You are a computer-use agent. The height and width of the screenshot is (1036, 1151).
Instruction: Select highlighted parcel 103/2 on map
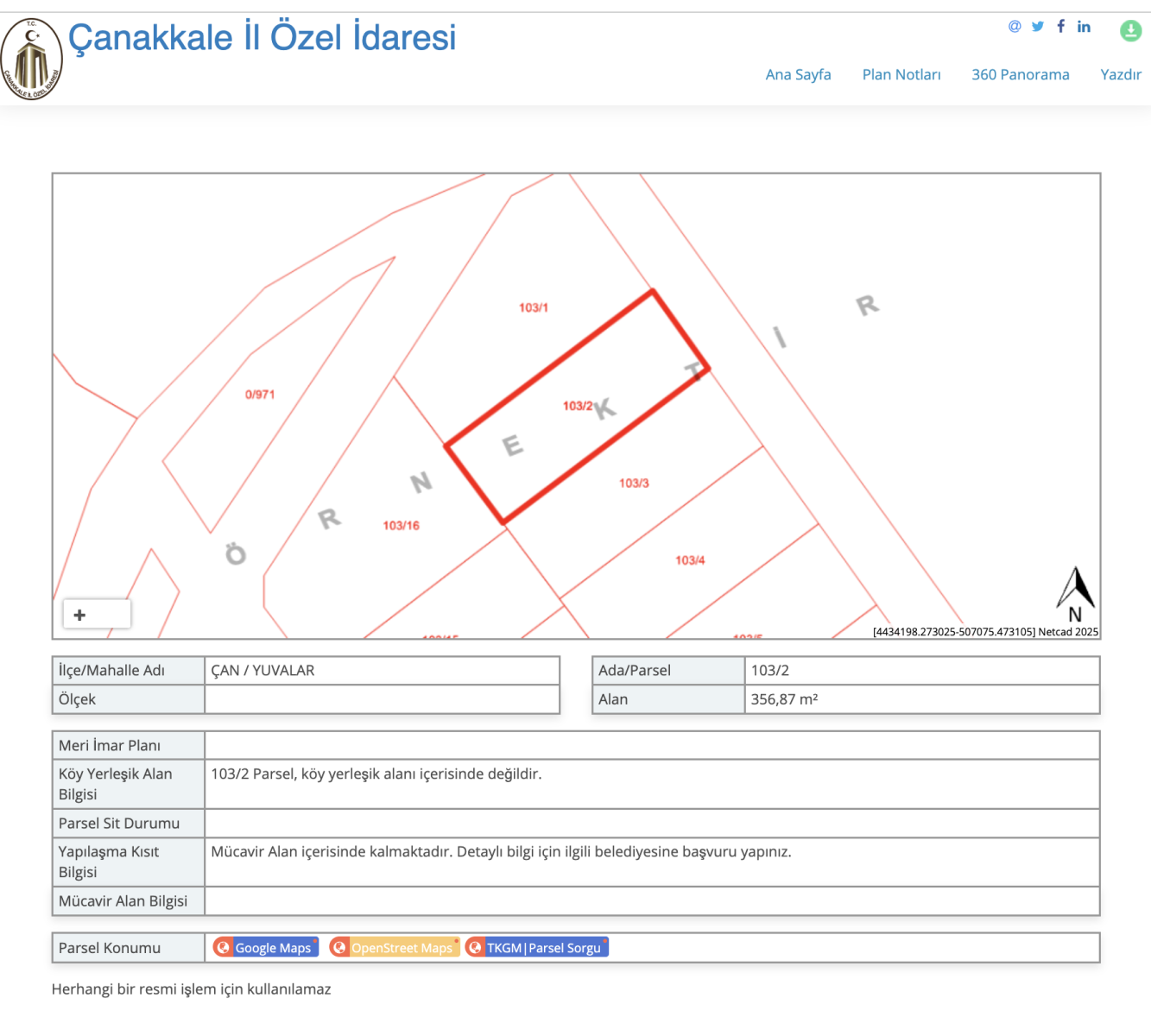[x=577, y=407]
